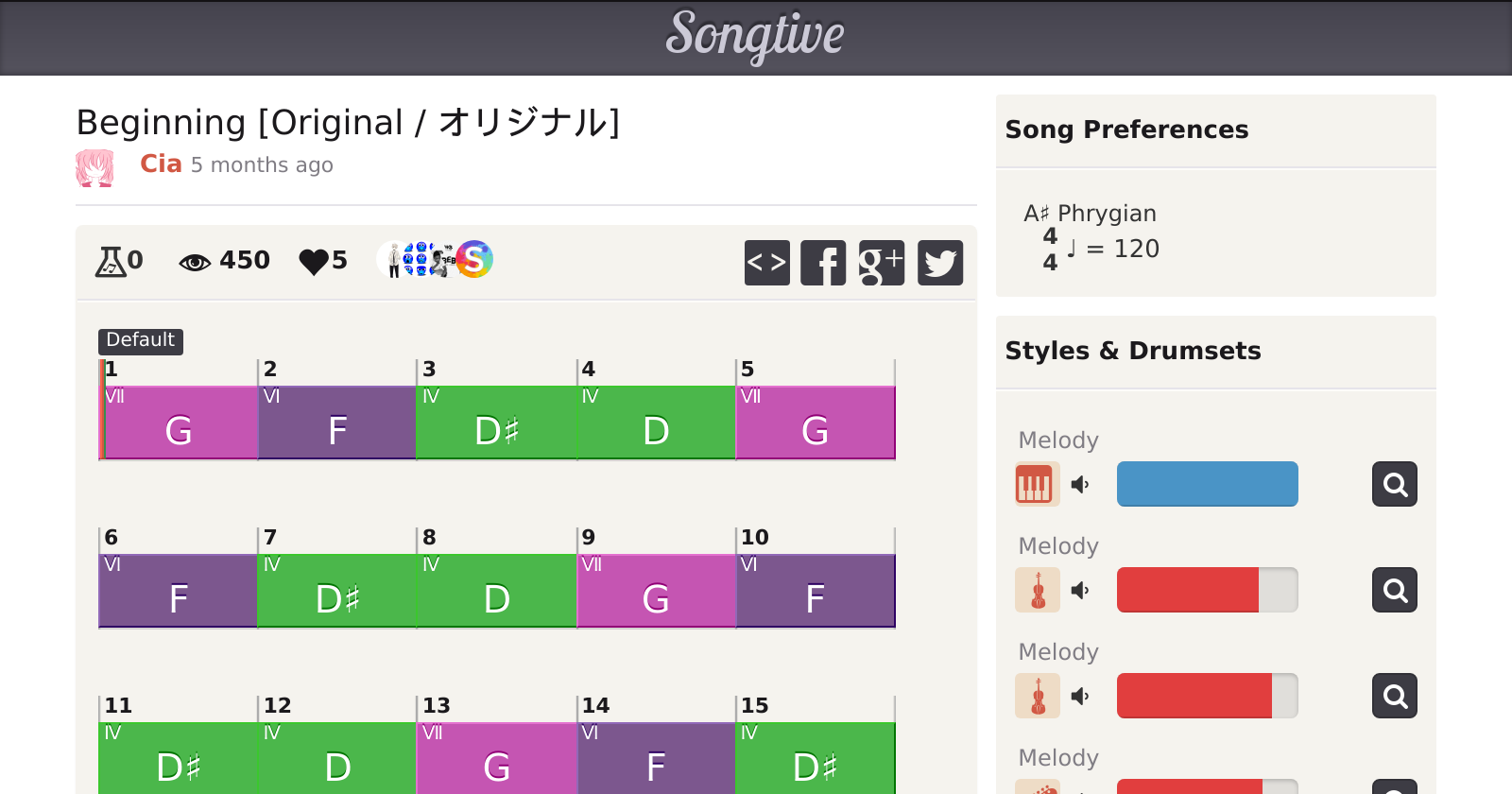Click the heart likes icon
This screenshot has height=794, width=1512.
[x=313, y=261]
